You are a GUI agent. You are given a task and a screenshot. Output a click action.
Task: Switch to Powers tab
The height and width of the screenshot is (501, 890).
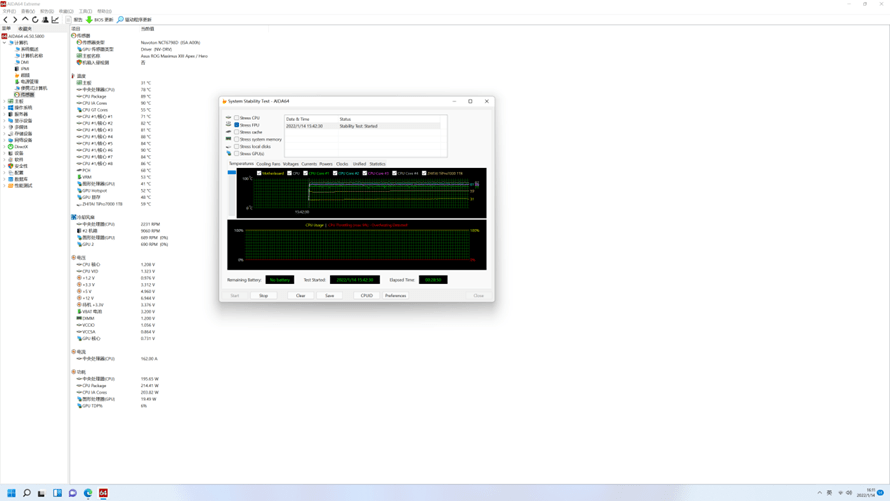pos(326,164)
